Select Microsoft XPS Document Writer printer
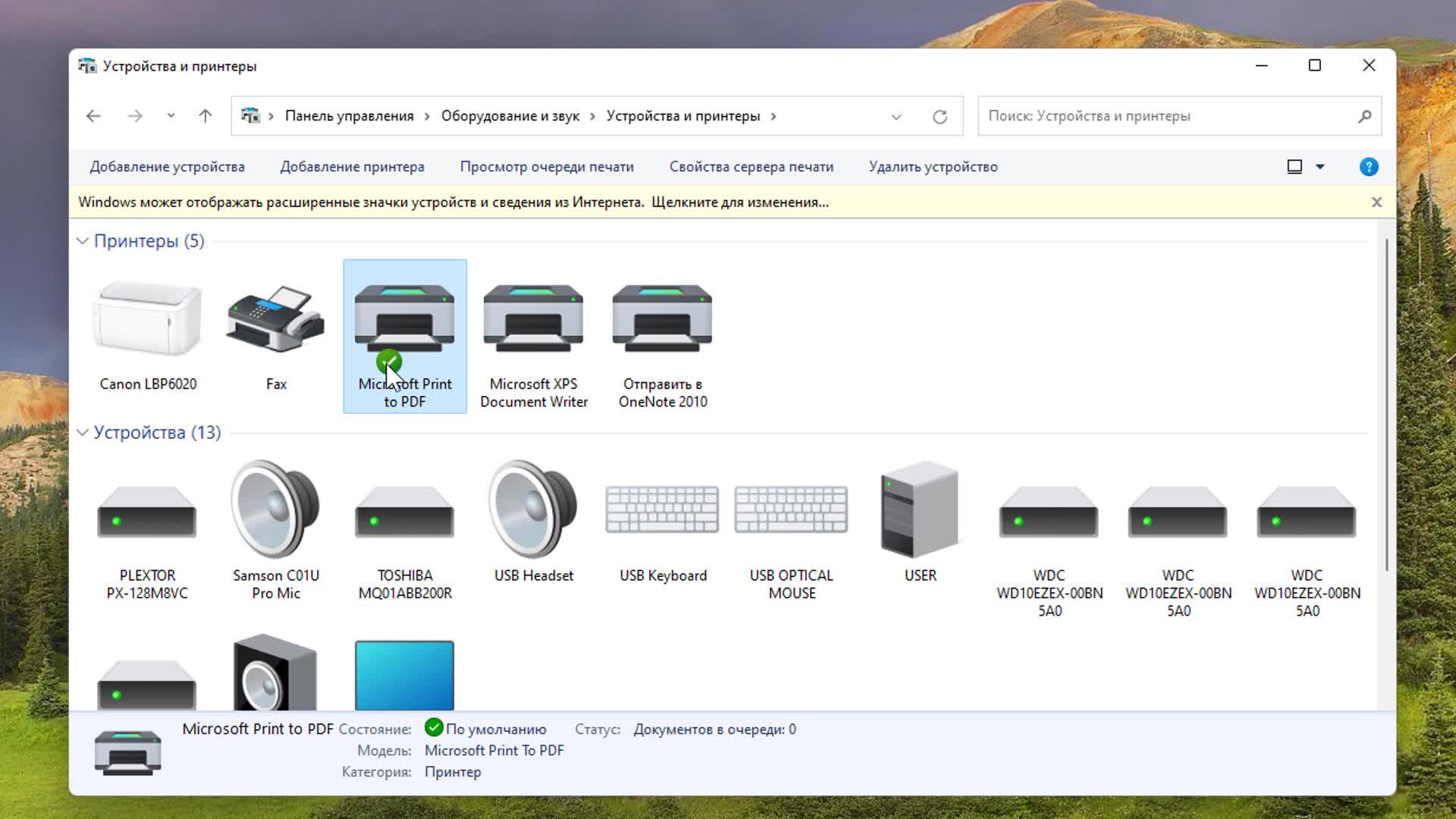This screenshot has width=1456, height=819. (533, 318)
